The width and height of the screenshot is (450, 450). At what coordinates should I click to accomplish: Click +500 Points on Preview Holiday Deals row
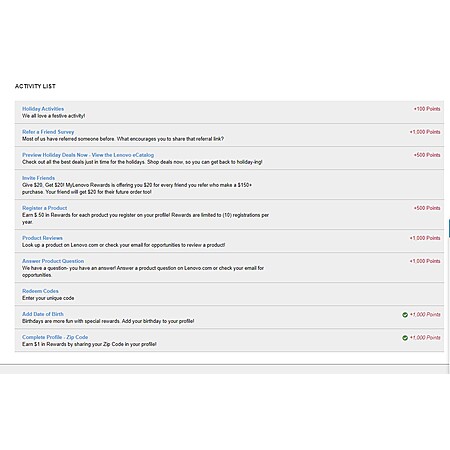pyautogui.click(x=427, y=155)
